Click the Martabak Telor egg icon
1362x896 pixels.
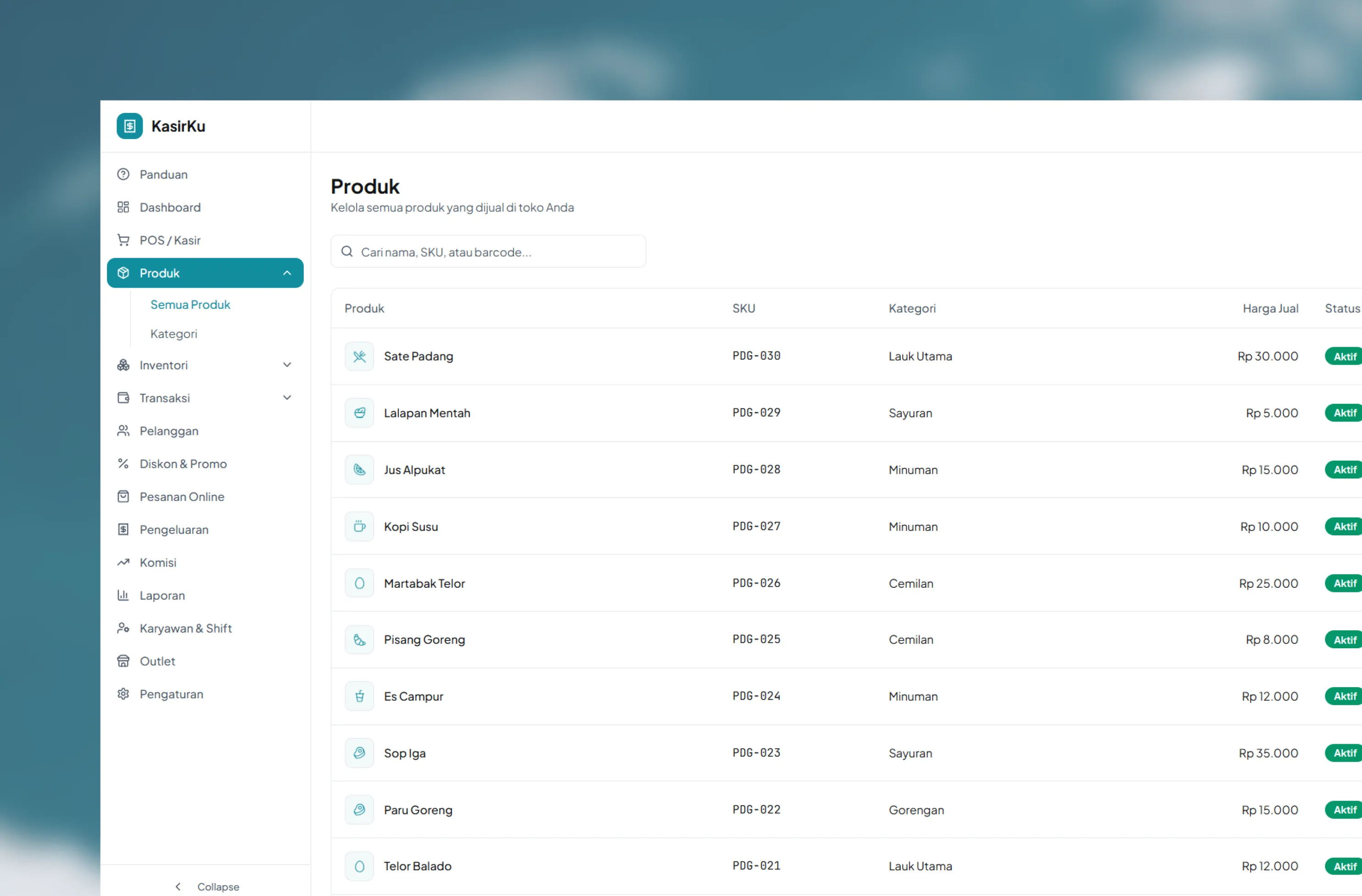pos(359,583)
